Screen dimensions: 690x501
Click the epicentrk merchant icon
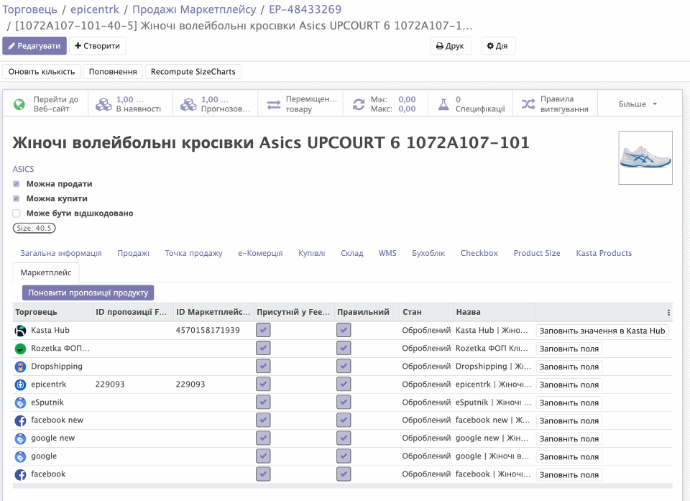[20, 385]
